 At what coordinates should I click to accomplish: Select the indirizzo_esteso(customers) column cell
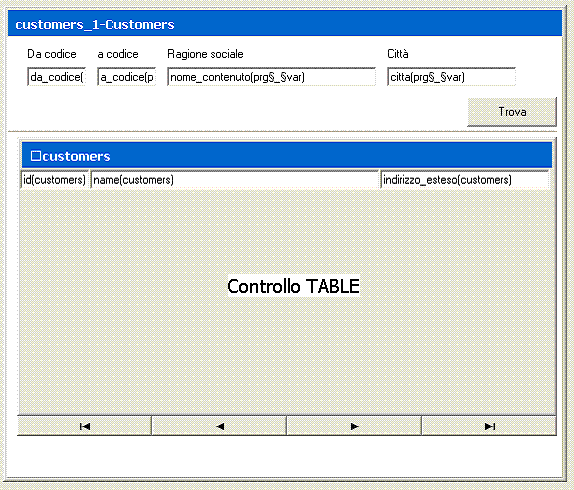[465, 180]
